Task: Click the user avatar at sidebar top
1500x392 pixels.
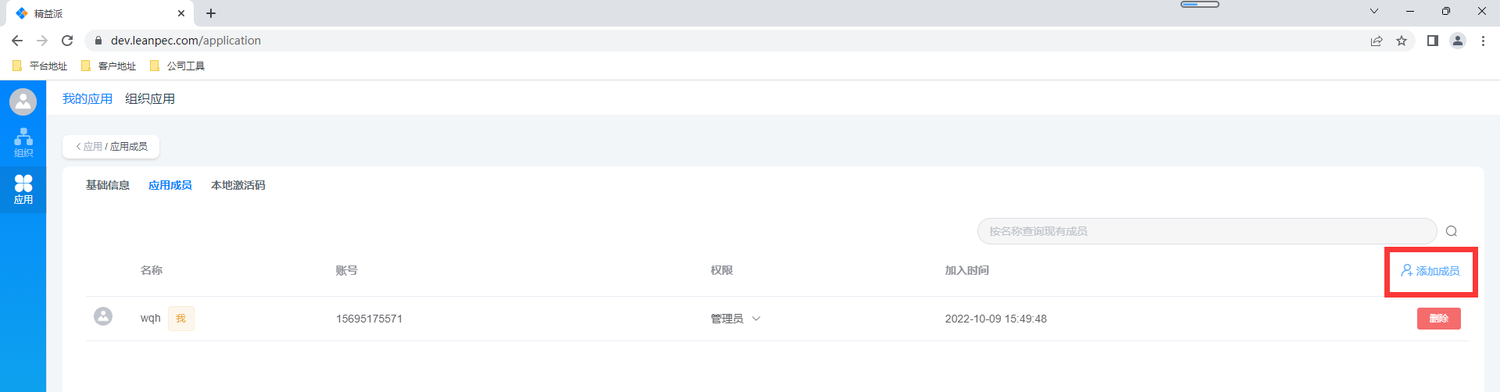Action: click(23, 101)
